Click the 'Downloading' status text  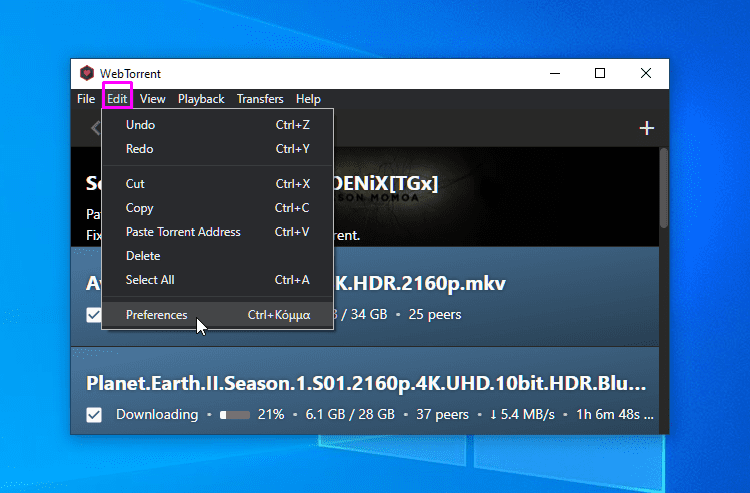pos(157,415)
